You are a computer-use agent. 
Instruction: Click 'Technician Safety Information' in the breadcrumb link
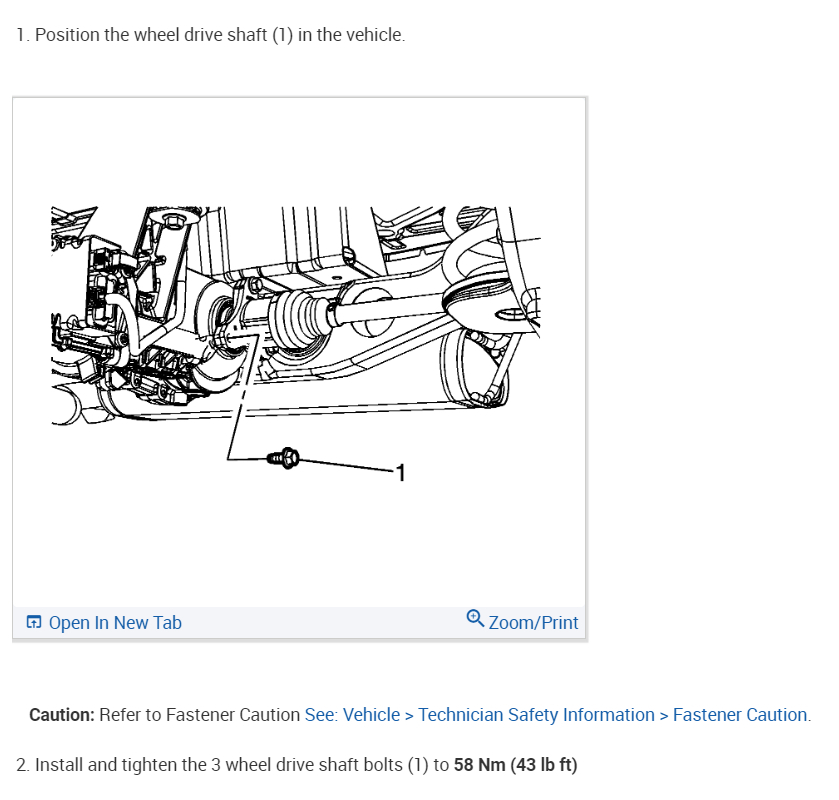pyautogui.click(x=536, y=714)
